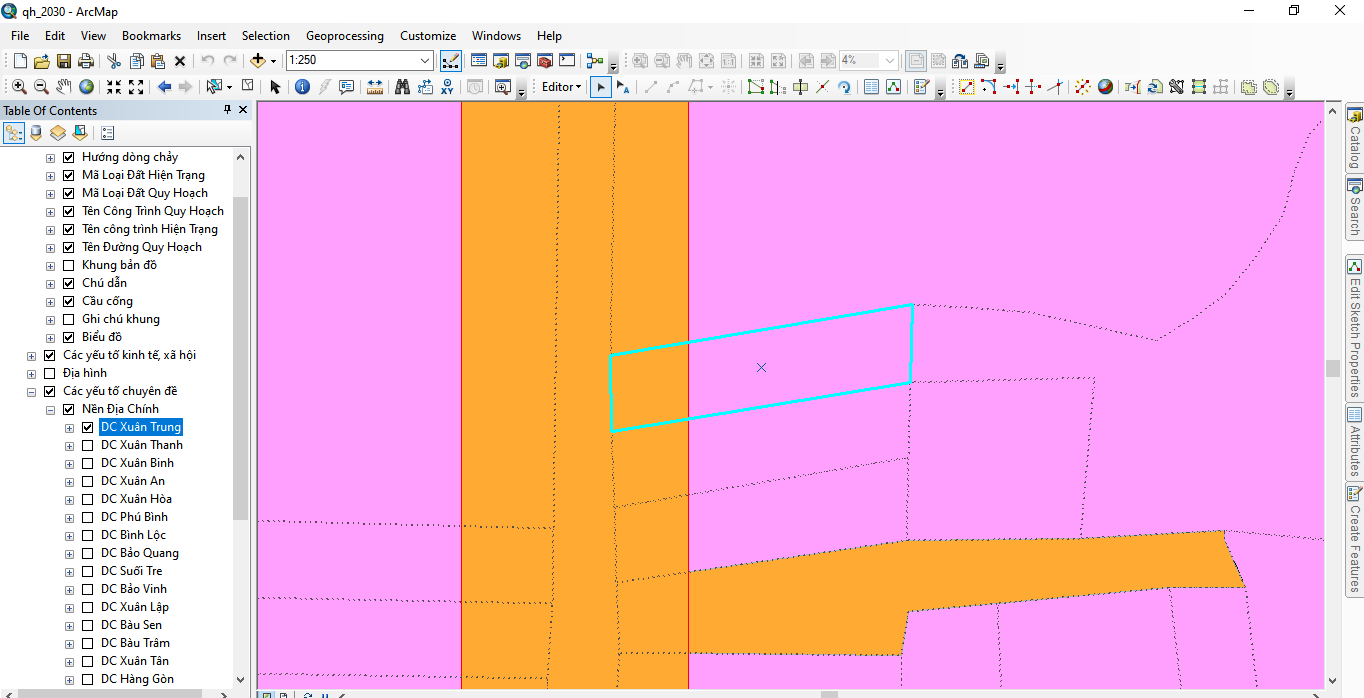Choose the Measure ruler tool

[x=375, y=87]
